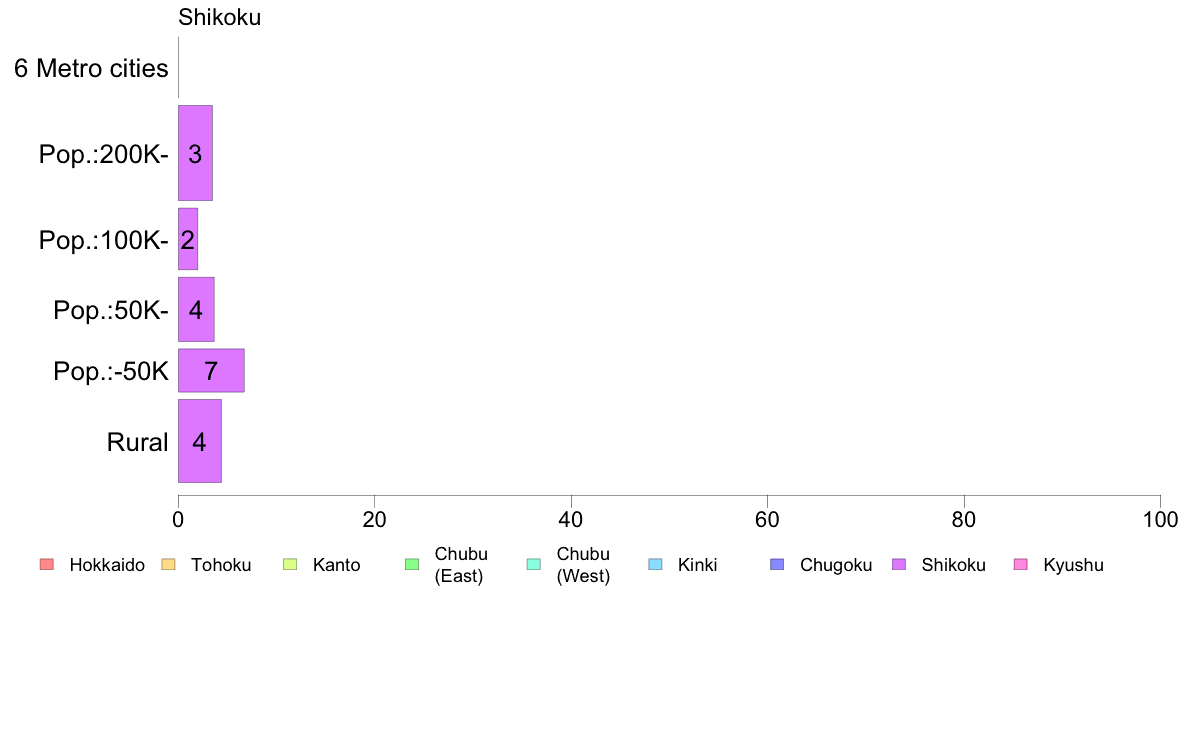The height and width of the screenshot is (736, 1188).
Task: Click the Chubu (West) teal legend swatch
Action: 533,564
